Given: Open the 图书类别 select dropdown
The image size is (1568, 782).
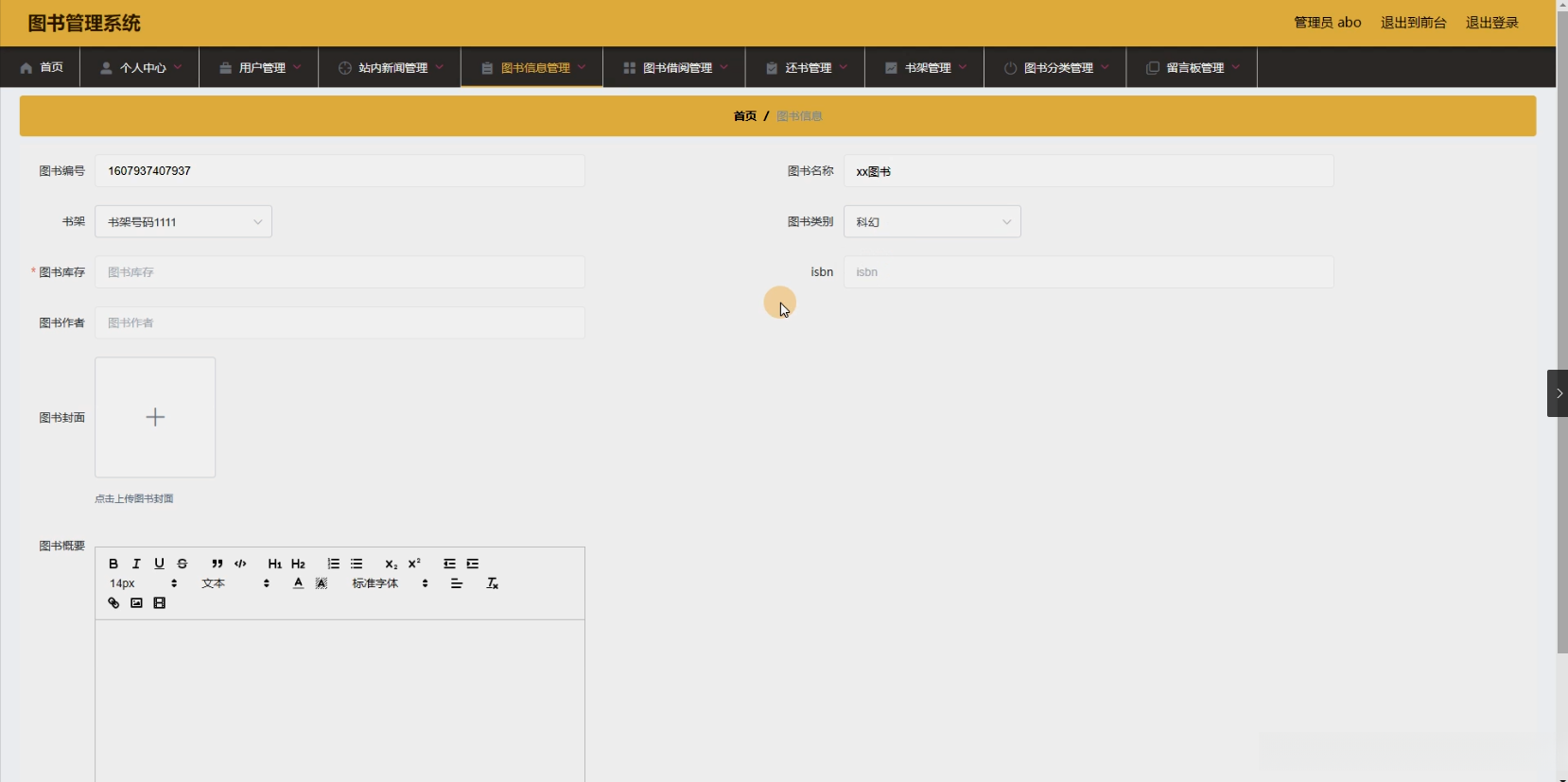Looking at the screenshot, I should coord(932,221).
